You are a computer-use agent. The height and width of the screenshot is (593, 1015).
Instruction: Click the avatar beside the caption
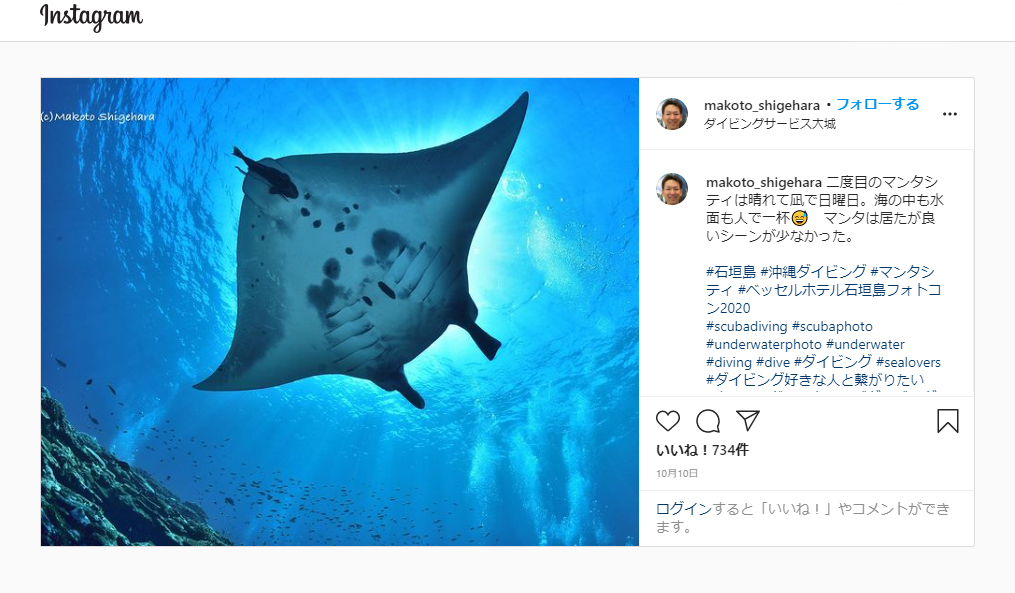coord(672,189)
